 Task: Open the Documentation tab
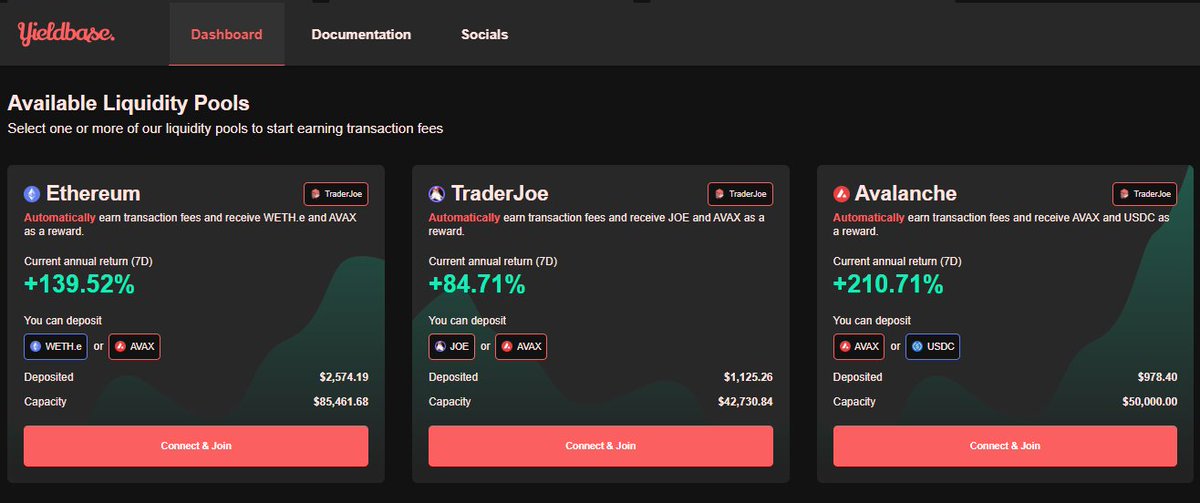(x=361, y=34)
